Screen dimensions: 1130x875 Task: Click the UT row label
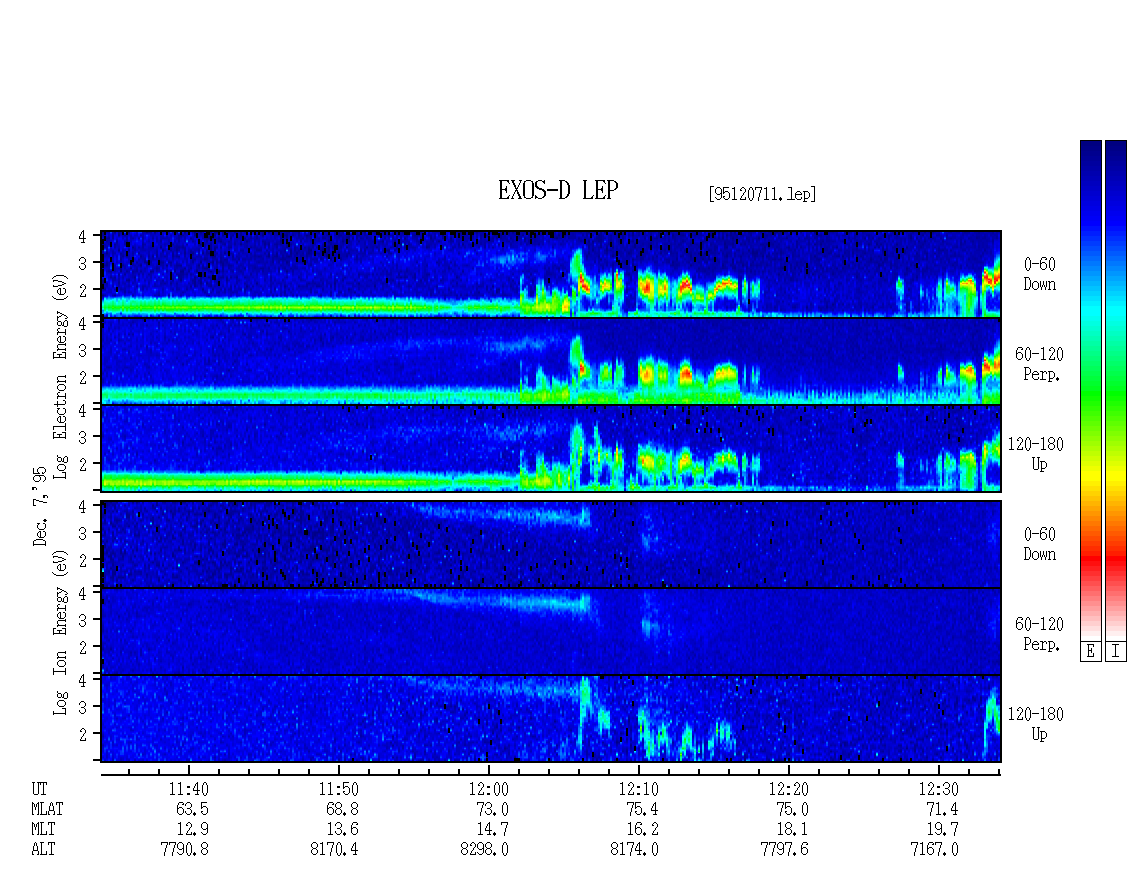click(x=39, y=789)
